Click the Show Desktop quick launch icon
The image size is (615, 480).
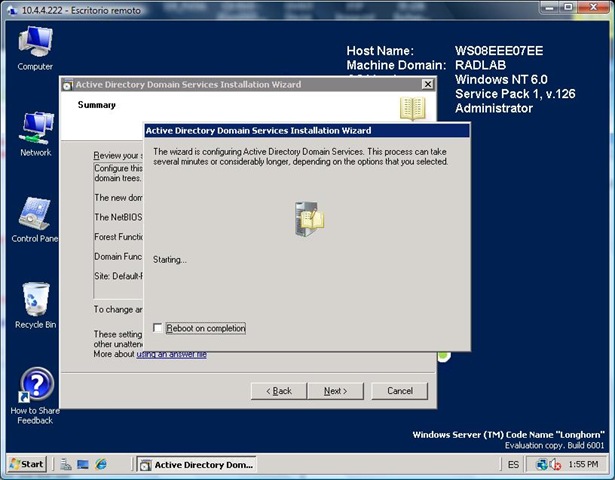pos(83,465)
